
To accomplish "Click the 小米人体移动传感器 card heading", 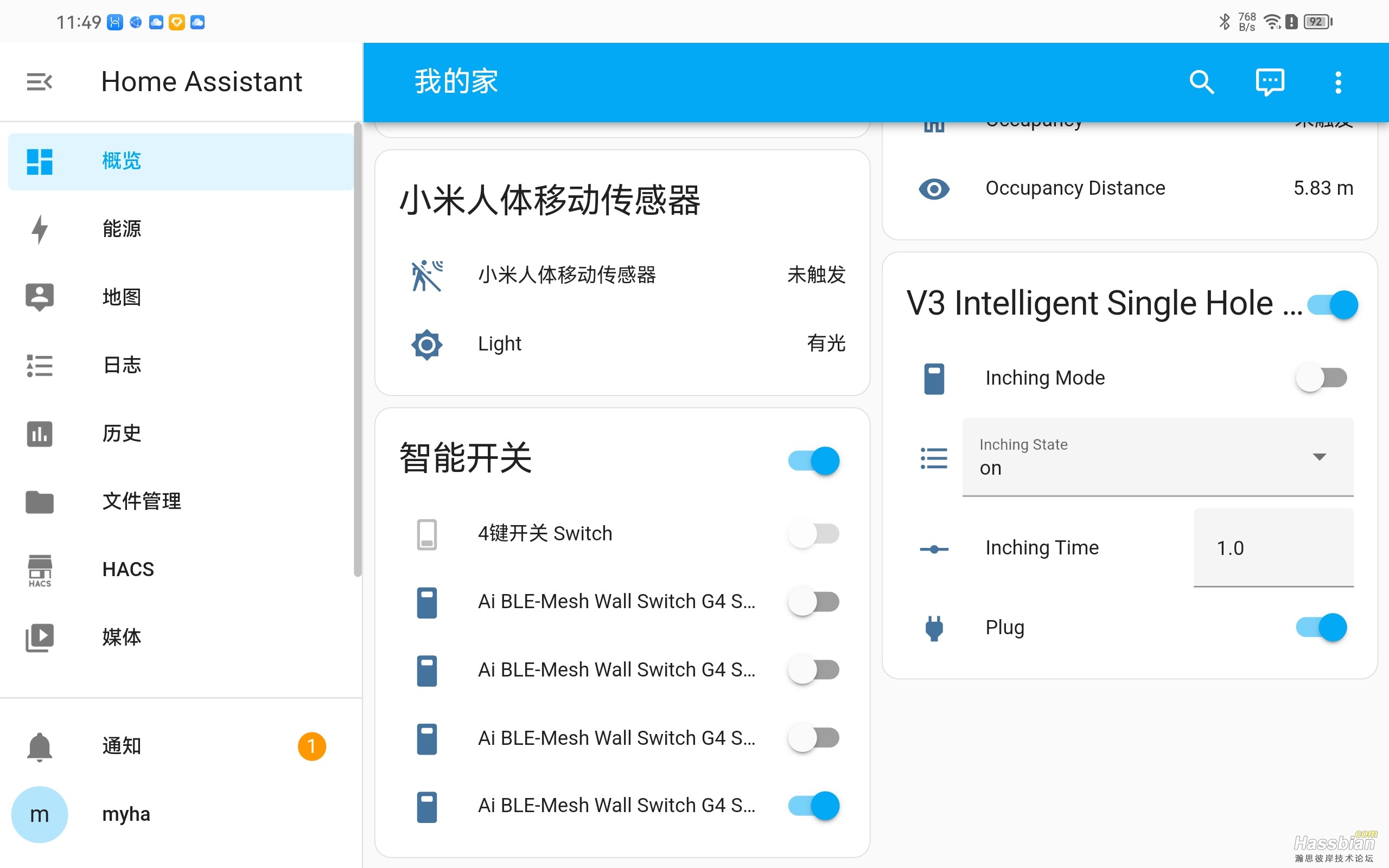I will coord(550,200).
